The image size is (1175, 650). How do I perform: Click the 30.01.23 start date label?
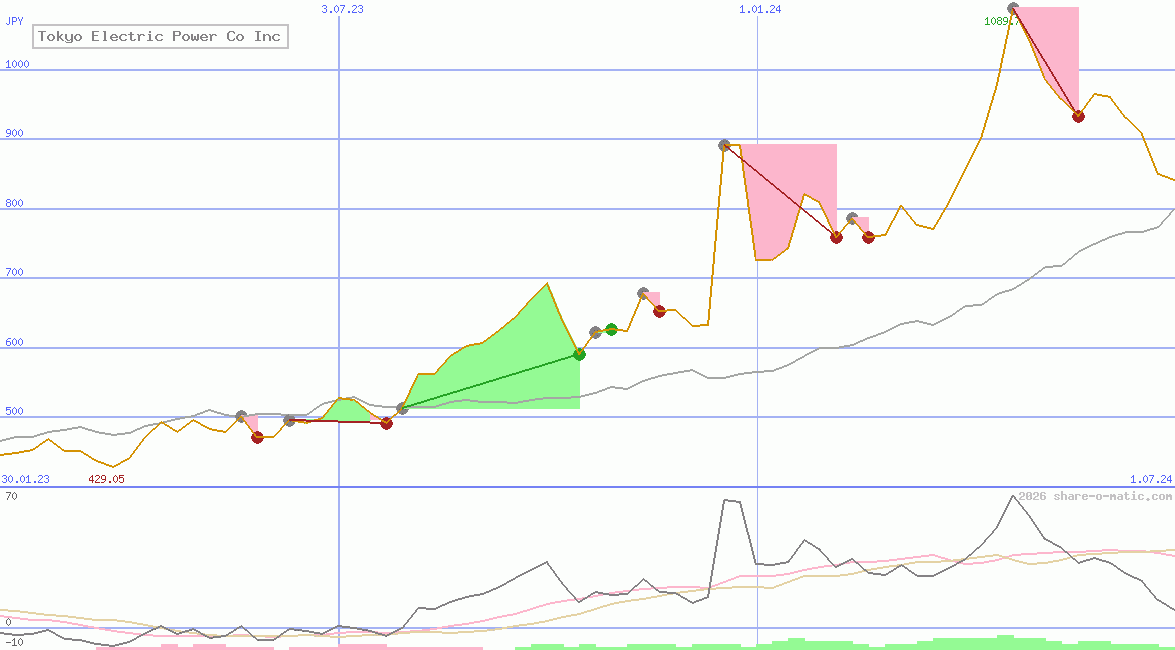click(26, 479)
